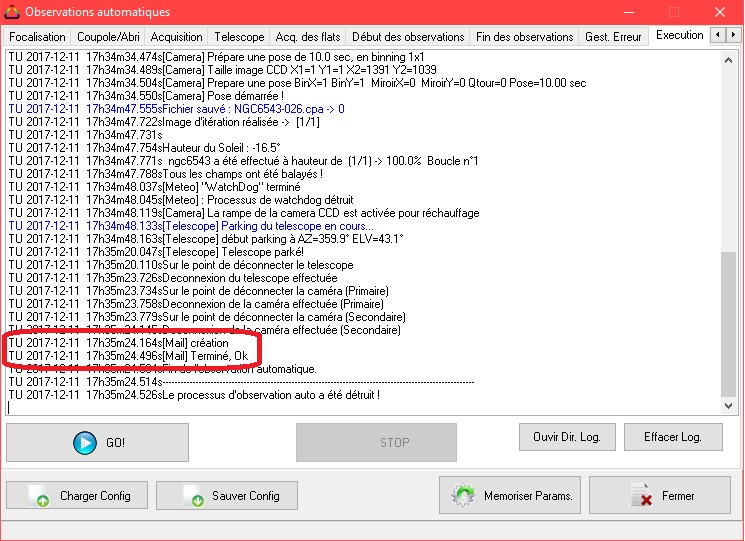Image resolution: width=745 pixels, height=541 pixels.
Task: Click the blue play icon on GO! button
Action: point(86,442)
